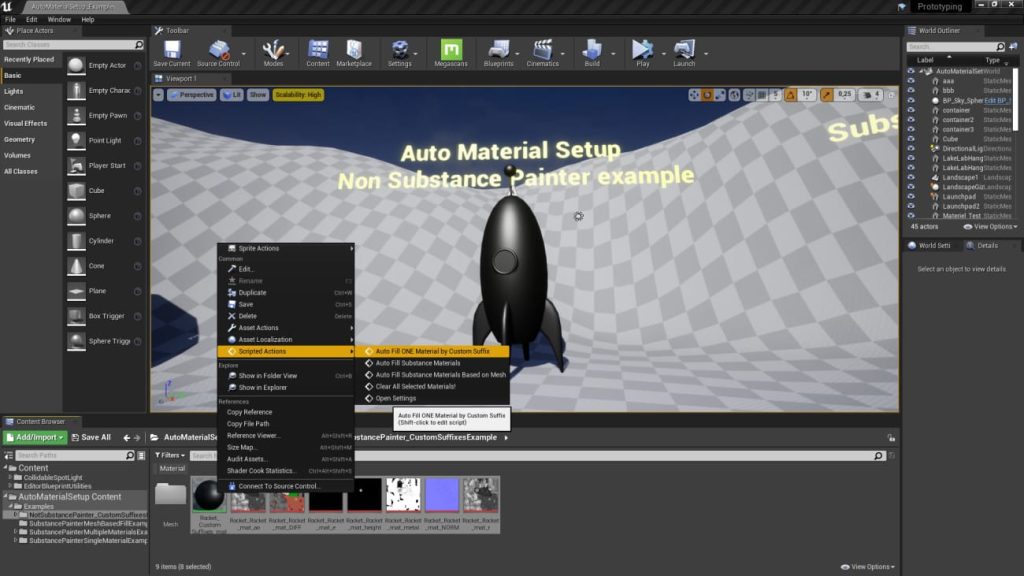
Task: Select the Rocket_Rocket_mat_NORM texture thumbnail
Action: click(x=442, y=495)
